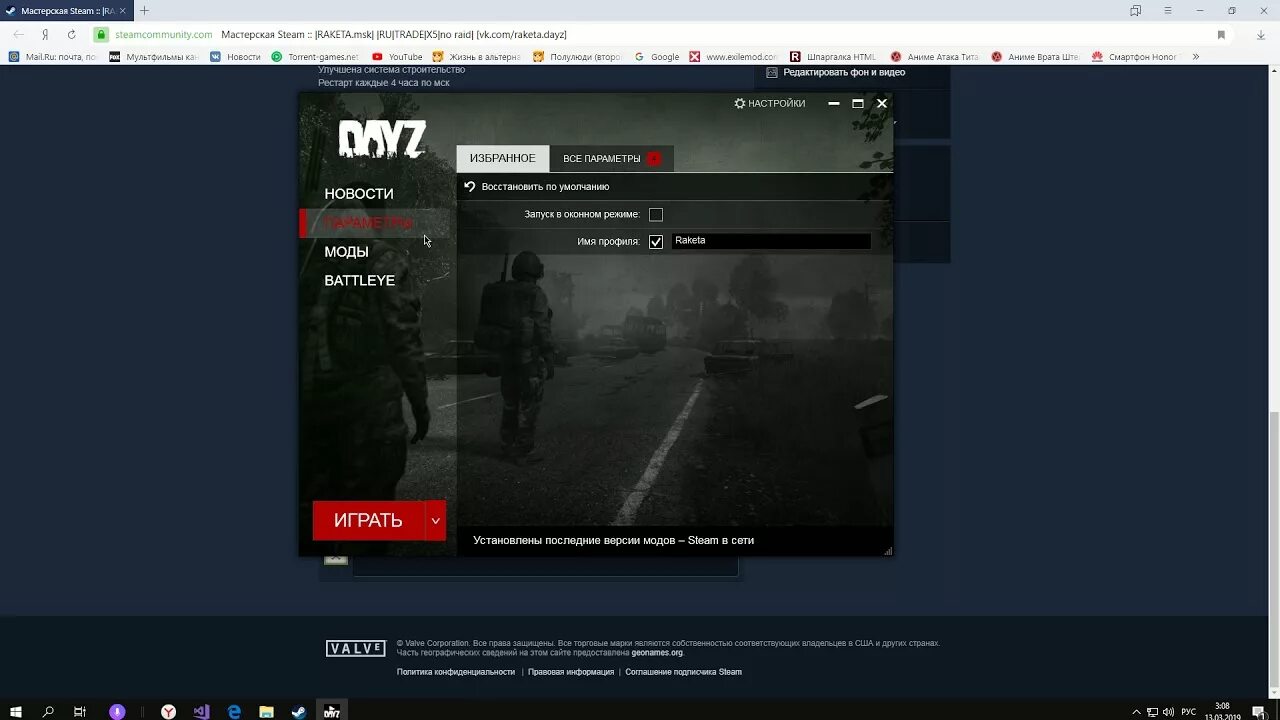1280x720 pixels.
Task: Open the browser hamburger menu
Action: (1168, 10)
